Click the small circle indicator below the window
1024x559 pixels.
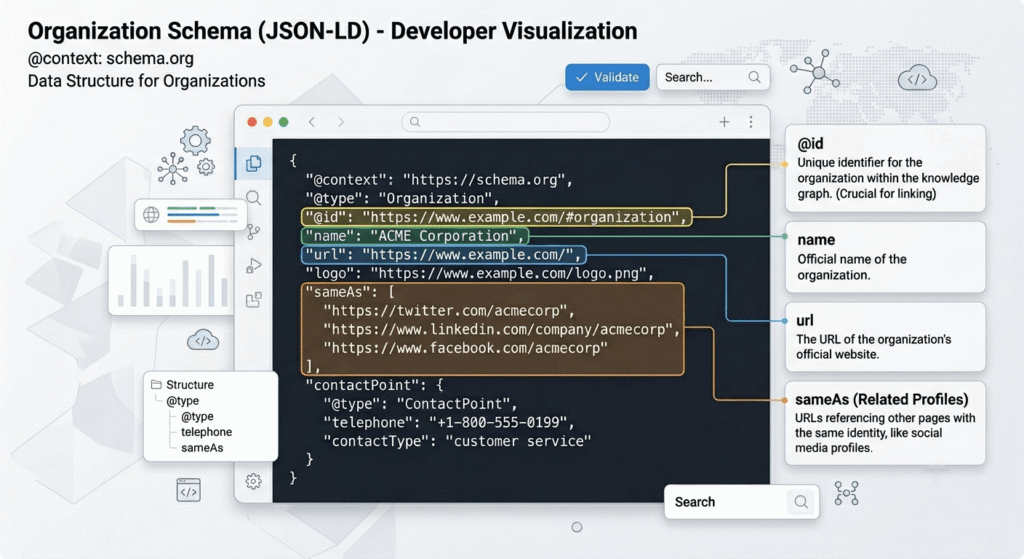point(577,527)
